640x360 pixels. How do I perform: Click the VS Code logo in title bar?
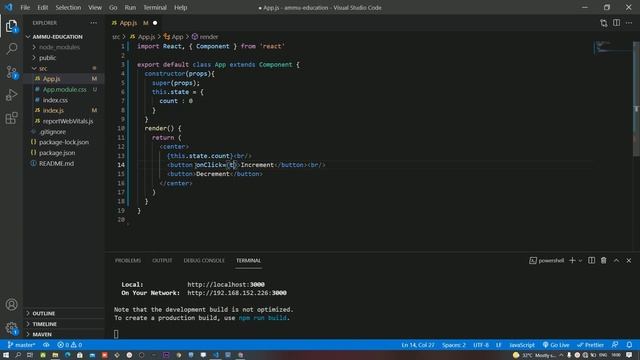coord(9,7)
